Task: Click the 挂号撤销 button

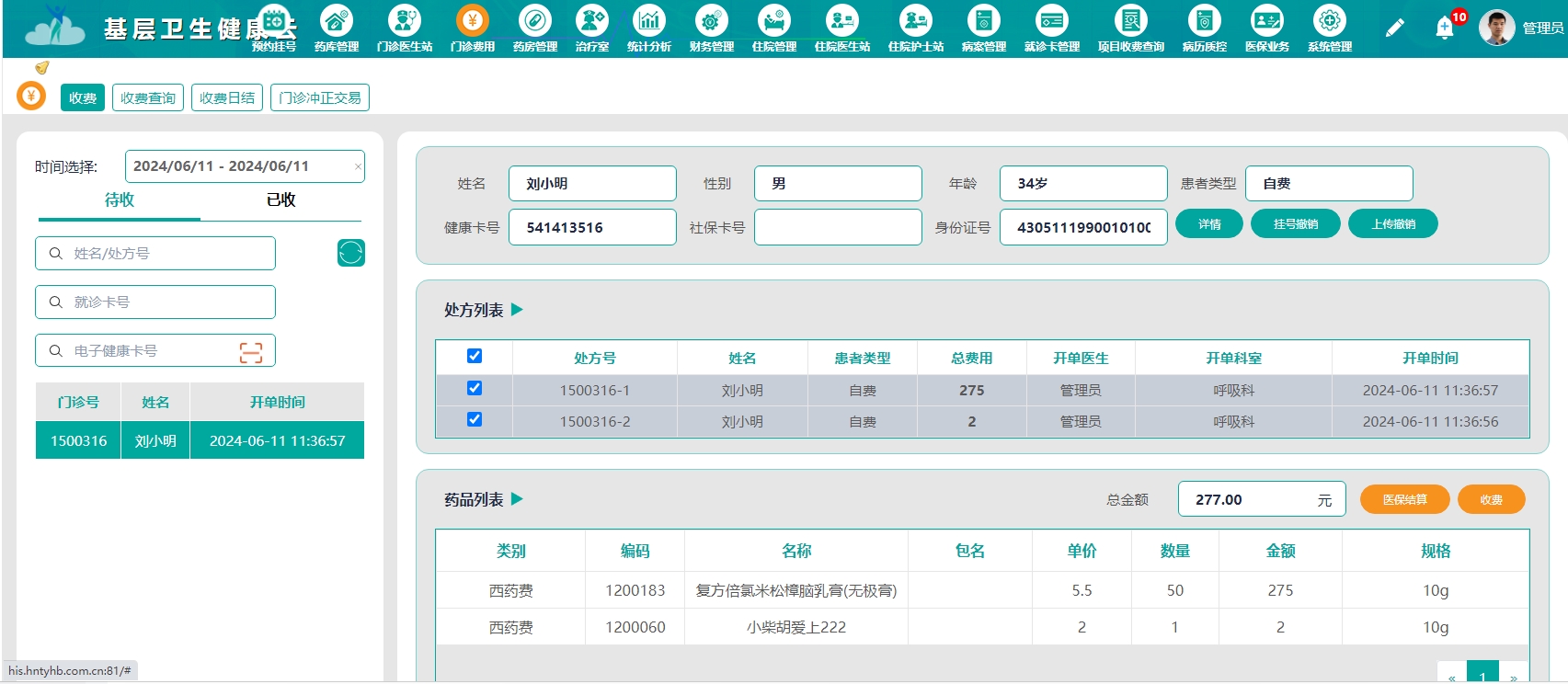Action: pos(1295,224)
